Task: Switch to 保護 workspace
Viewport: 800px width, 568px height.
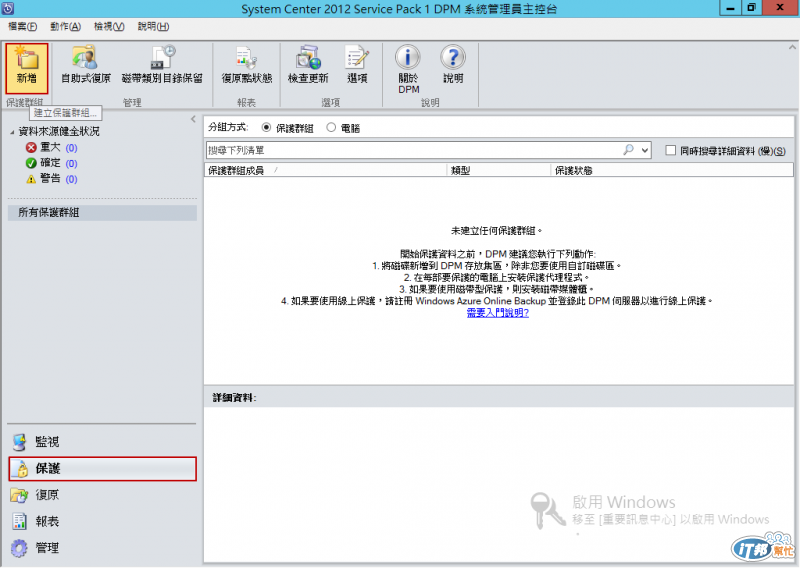Action: click(x=102, y=468)
